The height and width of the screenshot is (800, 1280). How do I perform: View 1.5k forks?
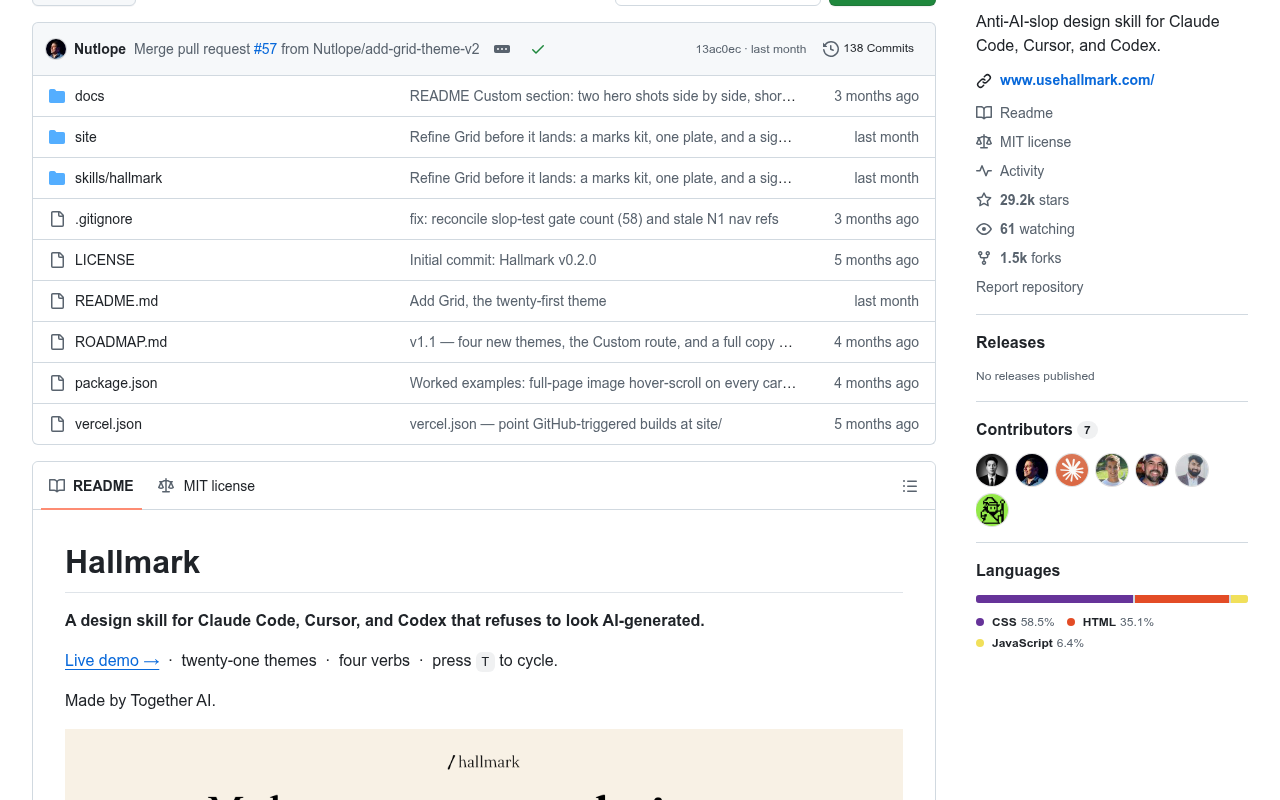pos(1030,258)
